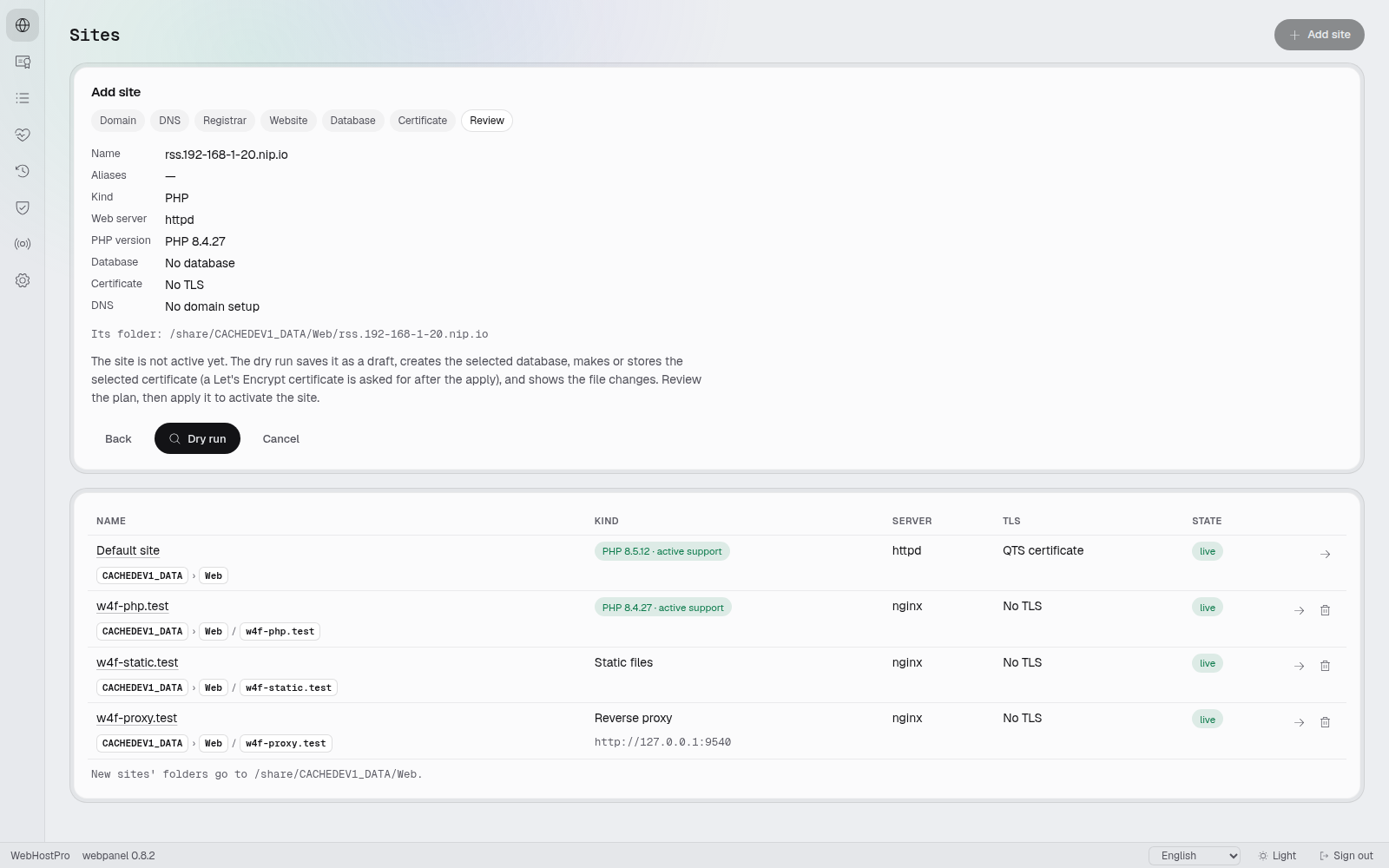
Task: Go to the Registrar step tab
Action: pos(225,121)
